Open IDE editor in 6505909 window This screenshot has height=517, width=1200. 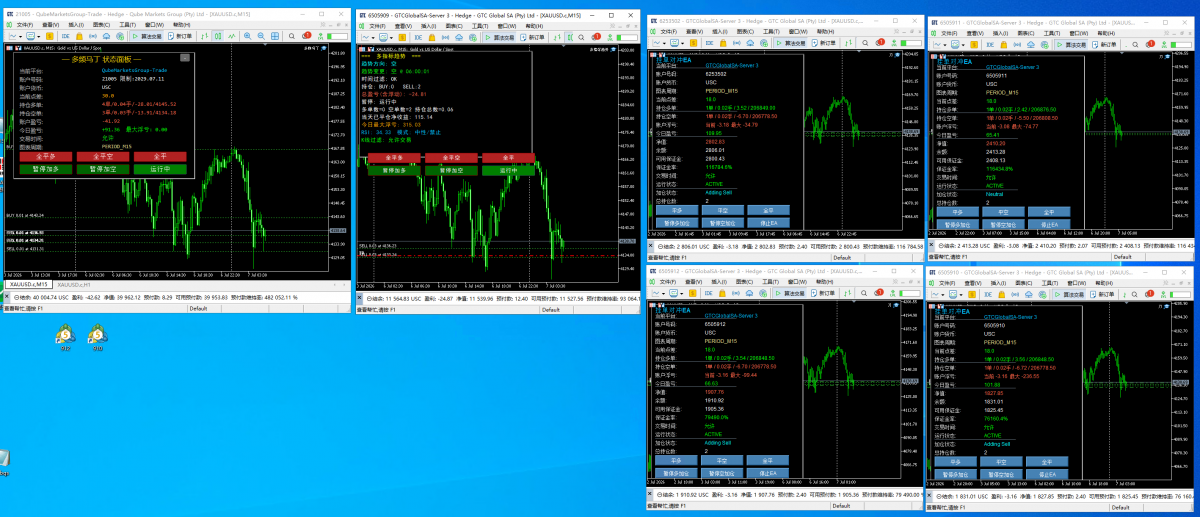[418, 37]
